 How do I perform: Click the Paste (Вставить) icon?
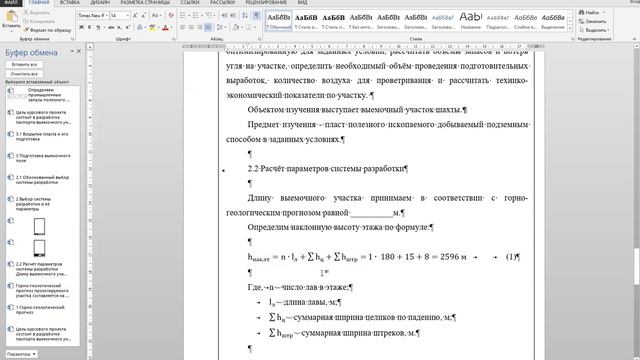click(x=11, y=17)
